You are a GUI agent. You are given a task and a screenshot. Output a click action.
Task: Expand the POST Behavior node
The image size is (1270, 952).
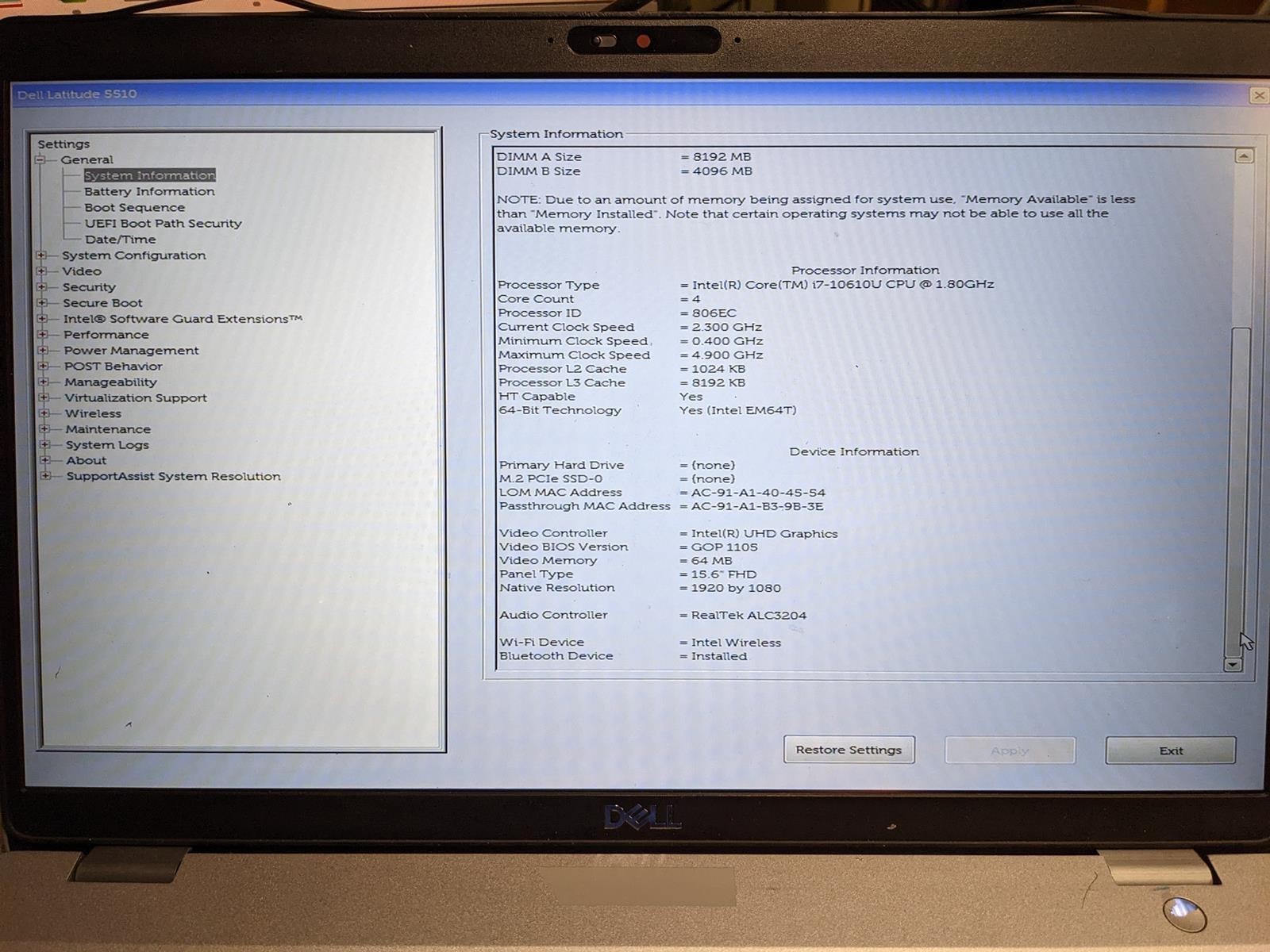tap(43, 367)
